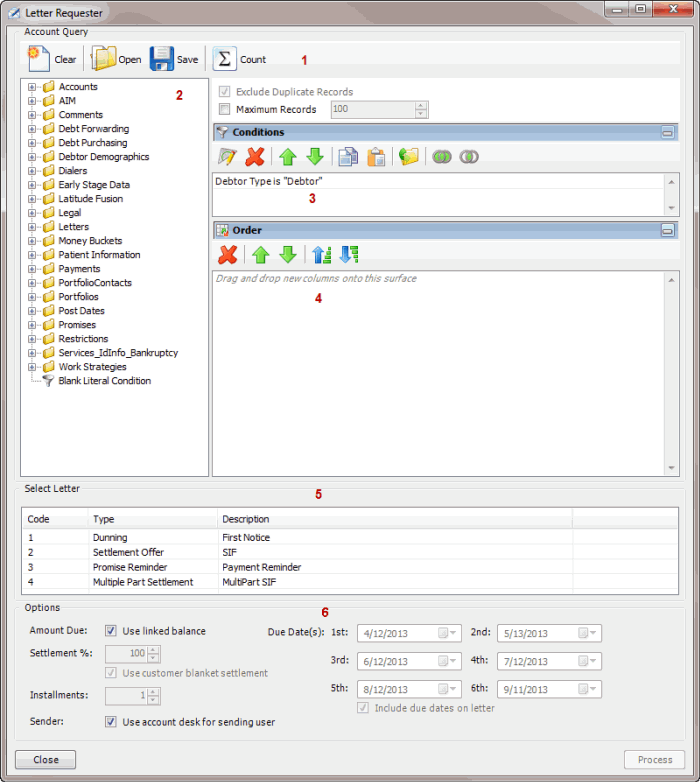Select letter row Dunning First Notice

[x=350, y=537]
